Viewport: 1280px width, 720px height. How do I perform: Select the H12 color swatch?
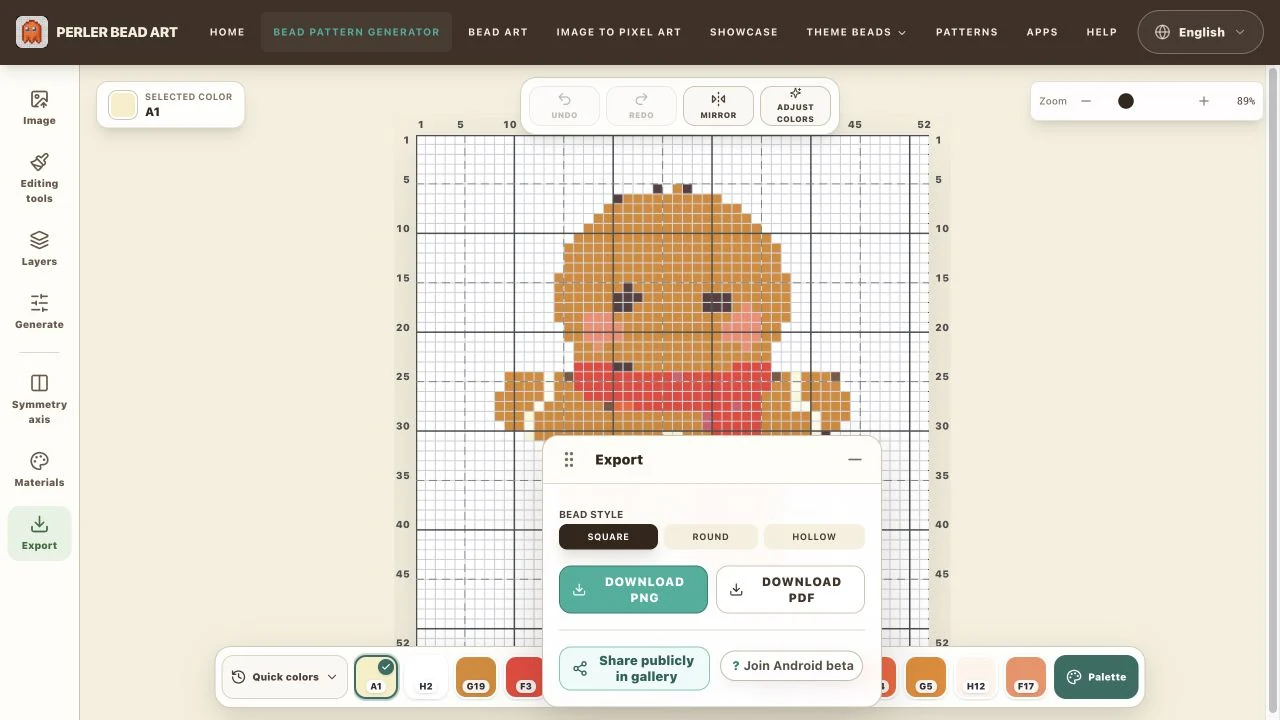pyautogui.click(x=976, y=677)
